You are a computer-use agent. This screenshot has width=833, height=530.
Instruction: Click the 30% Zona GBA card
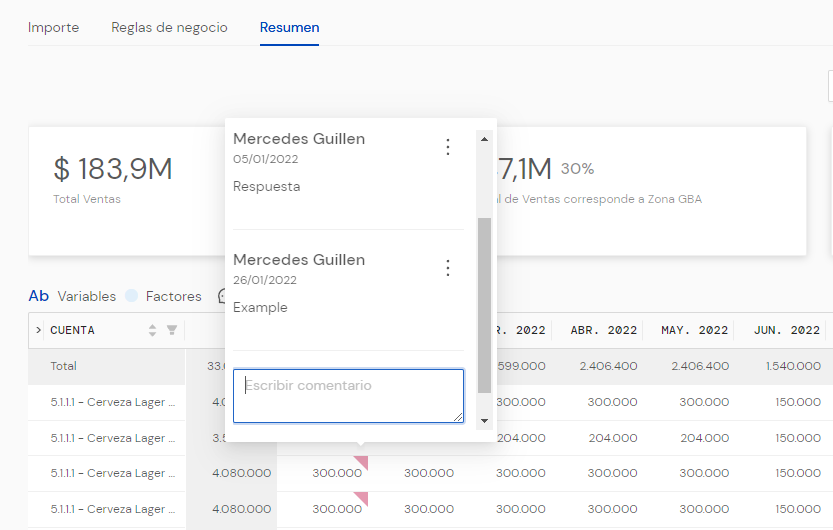[651, 191]
